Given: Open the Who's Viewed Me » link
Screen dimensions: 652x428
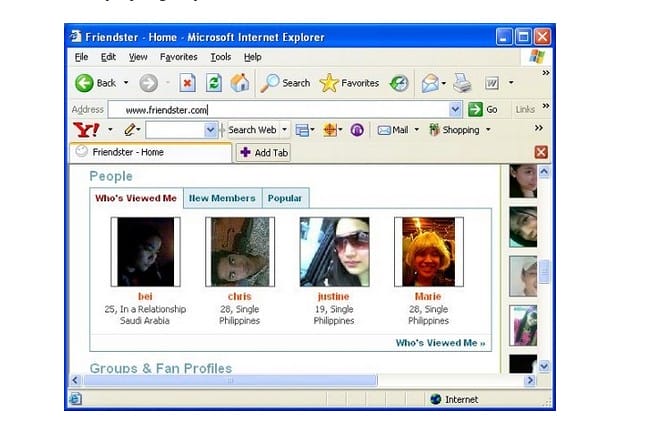Looking at the screenshot, I should pyautogui.click(x=440, y=343).
